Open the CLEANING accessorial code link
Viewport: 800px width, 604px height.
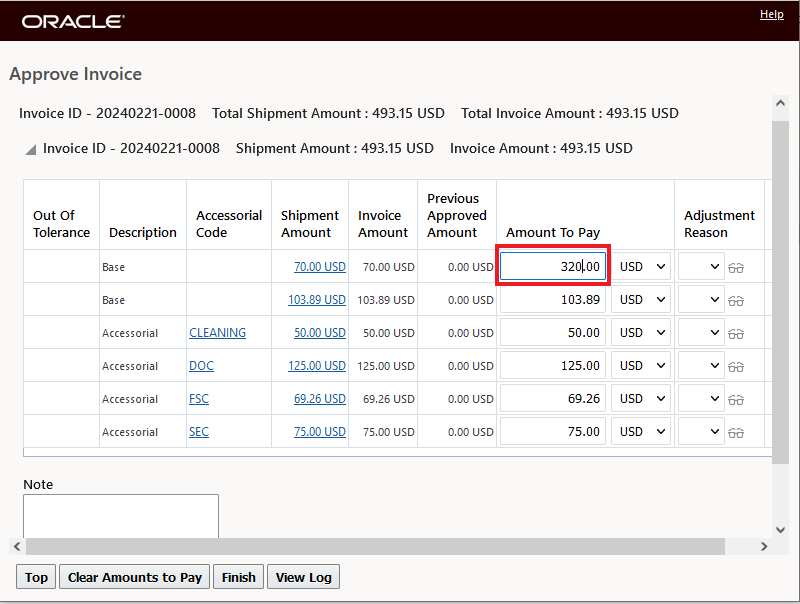tap(217, 333)
